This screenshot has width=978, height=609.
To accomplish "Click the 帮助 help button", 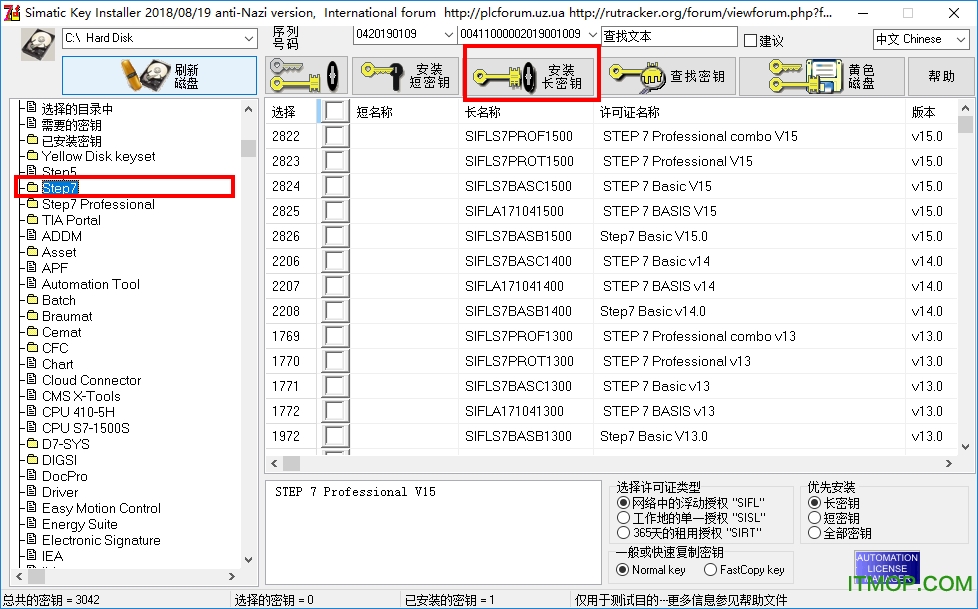I will 939,75.
